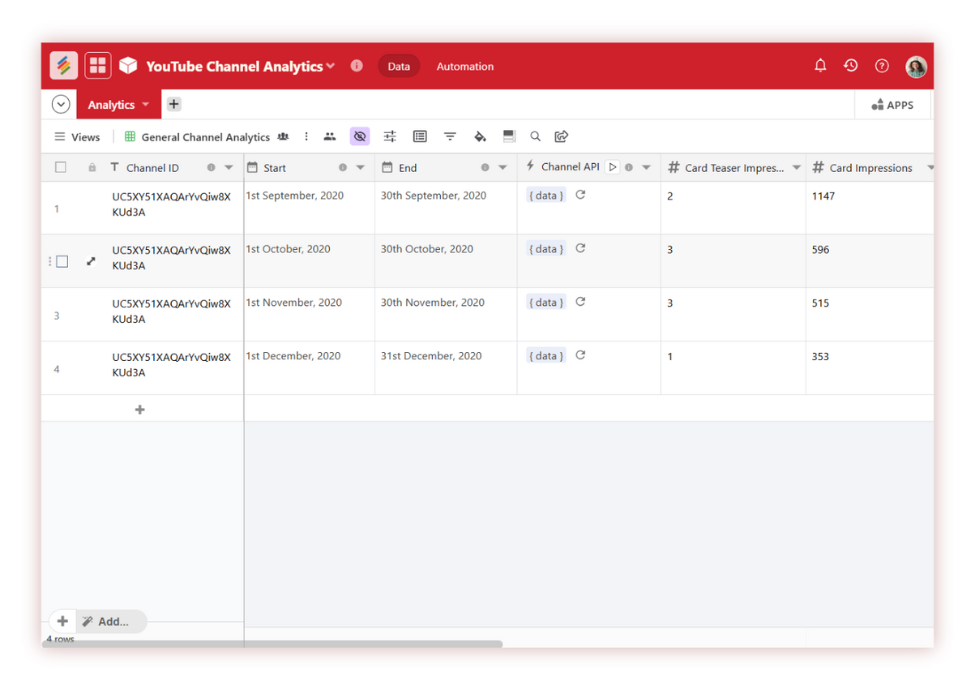Screen dimensions: 975x690
Task: Select the card impressions cell 1147
Action: pyautogui.click(x=869, y=208)
